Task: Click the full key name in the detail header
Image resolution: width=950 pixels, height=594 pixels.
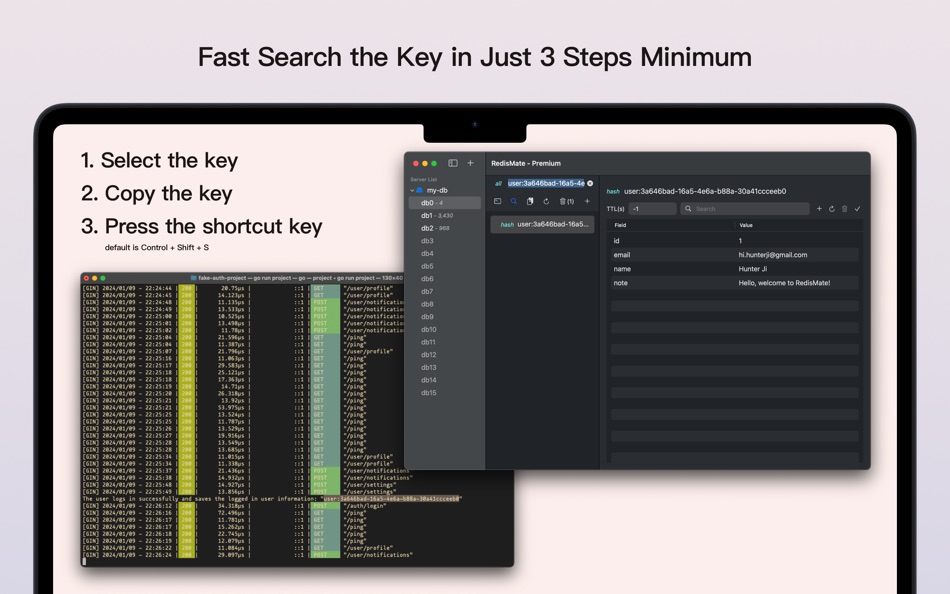Action: click(x=705, y=191)
